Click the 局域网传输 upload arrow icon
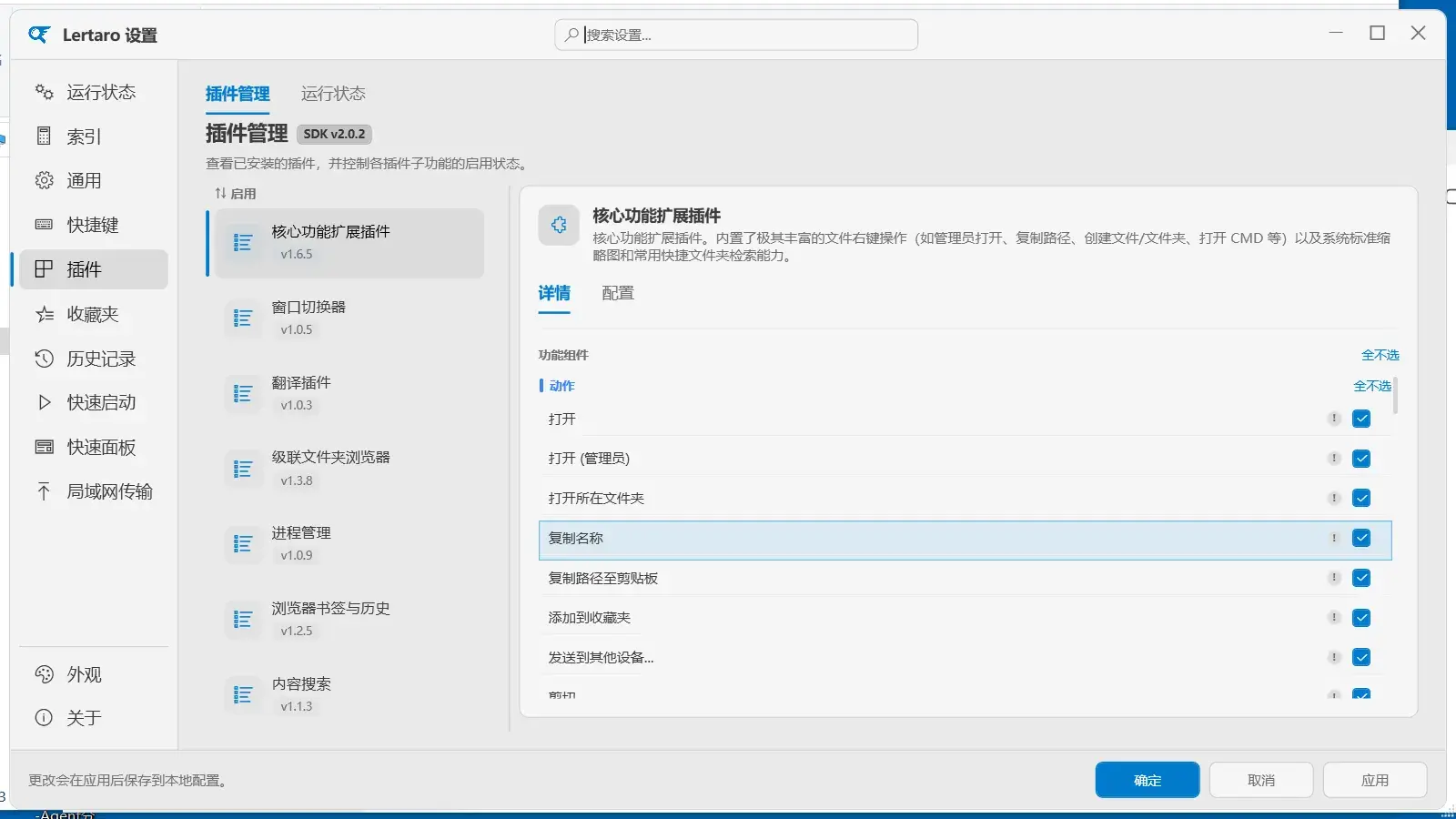Image resolution: width=1456 pixels, height=819 pixels. [x=44, y=491]
